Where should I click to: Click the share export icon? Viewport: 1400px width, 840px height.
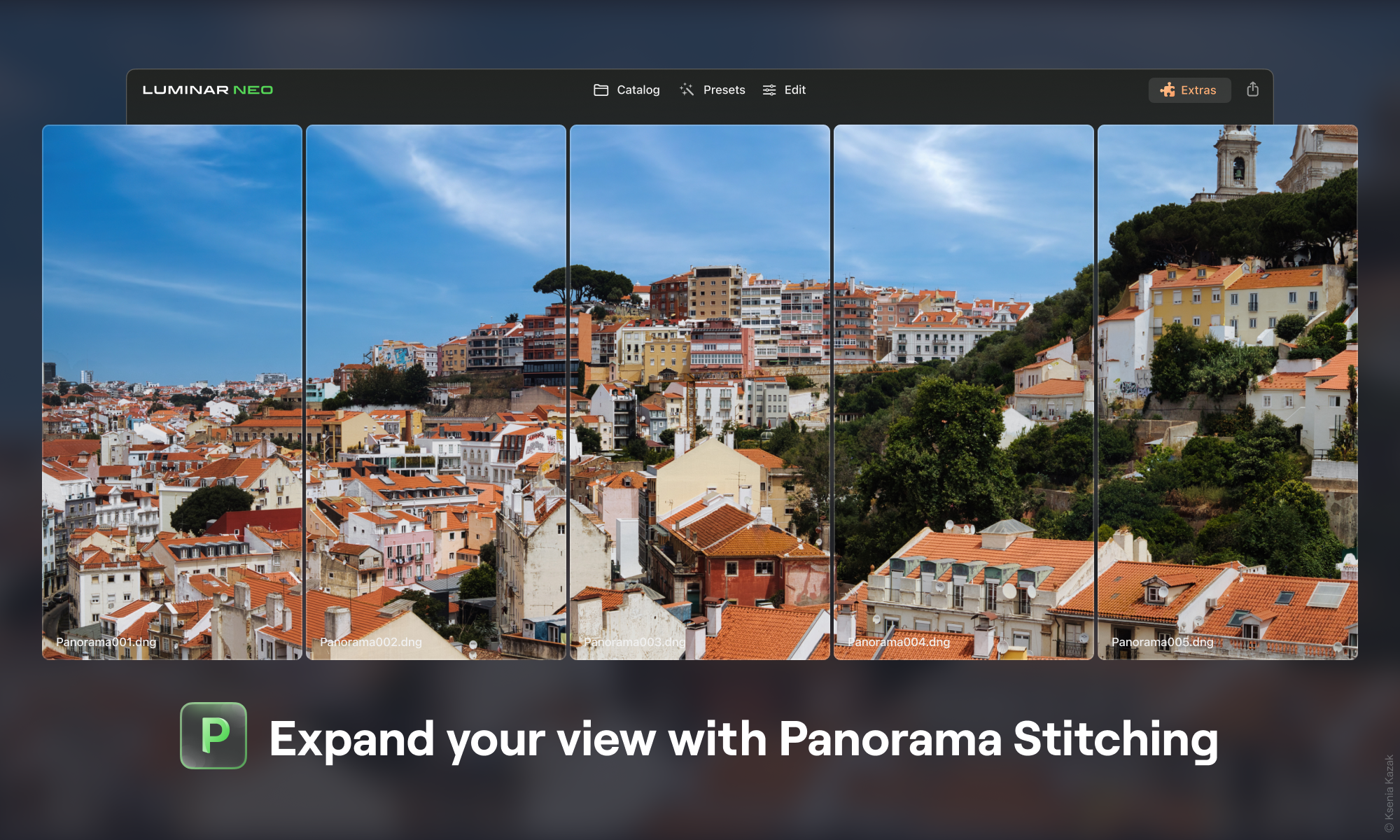click(x=1252, y=90)
